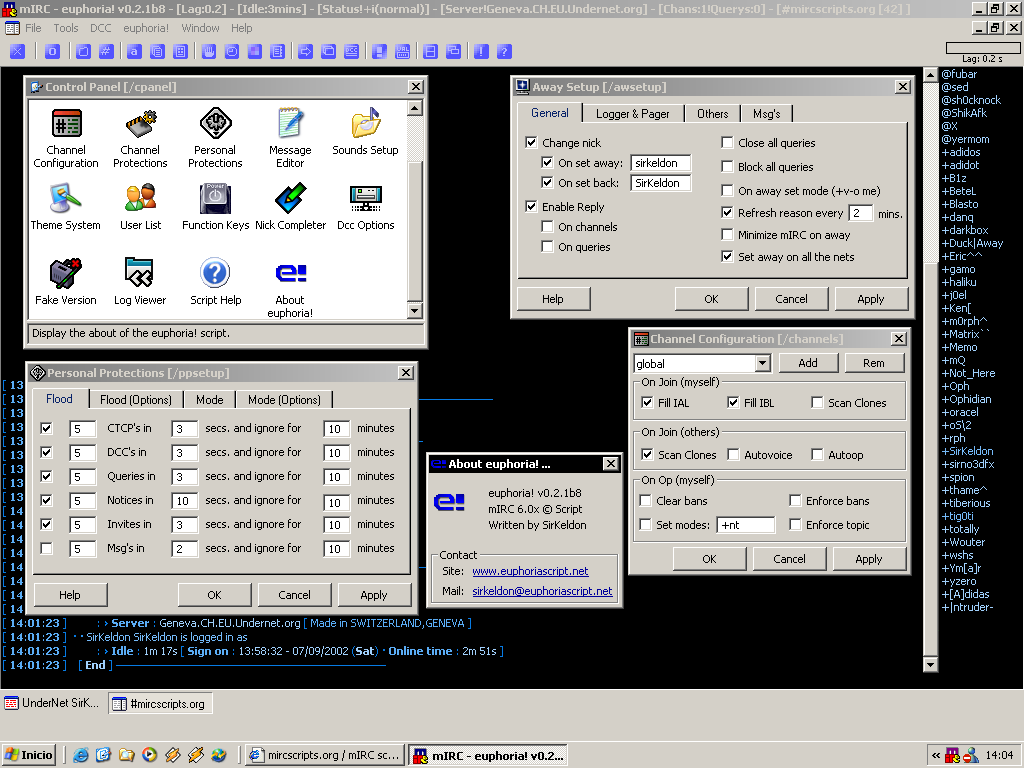
Task: Click the On set away nick field
Action: 660,163
